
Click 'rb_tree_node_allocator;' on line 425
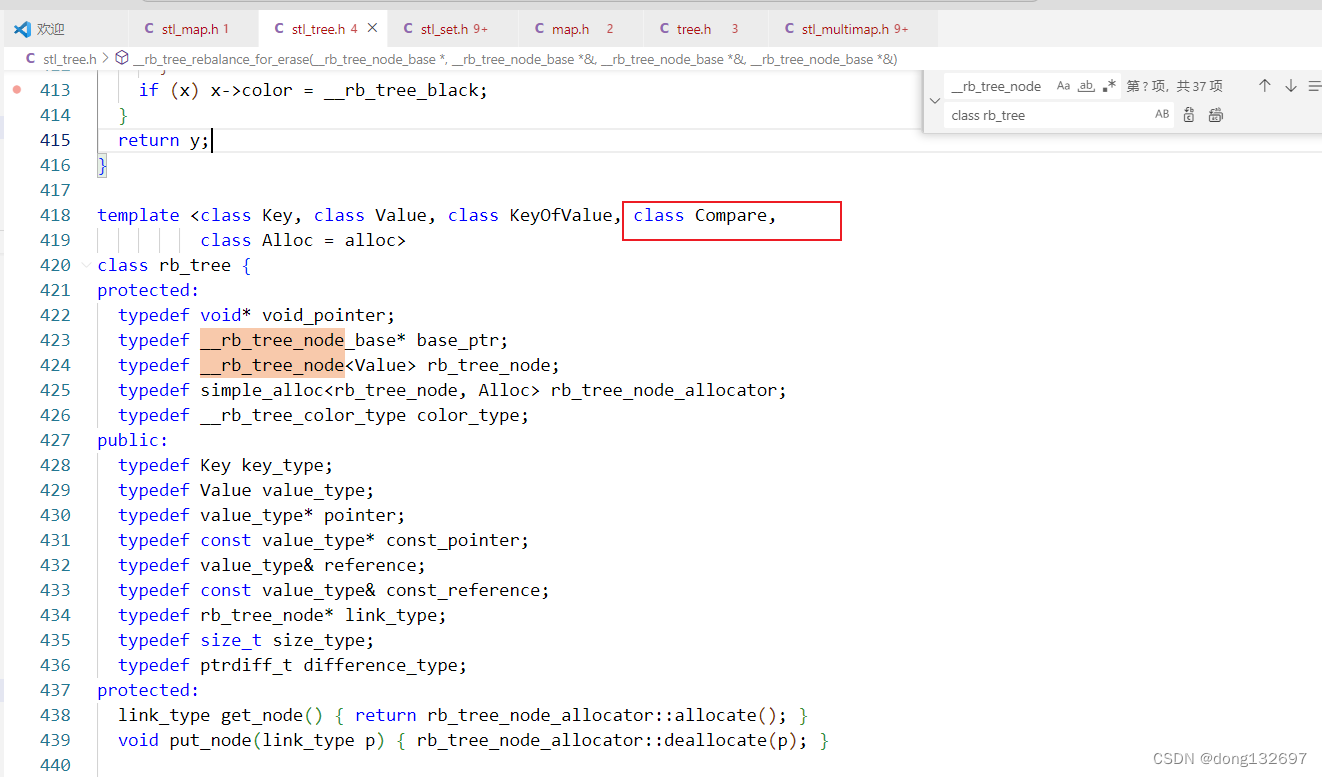coord(669,390)
